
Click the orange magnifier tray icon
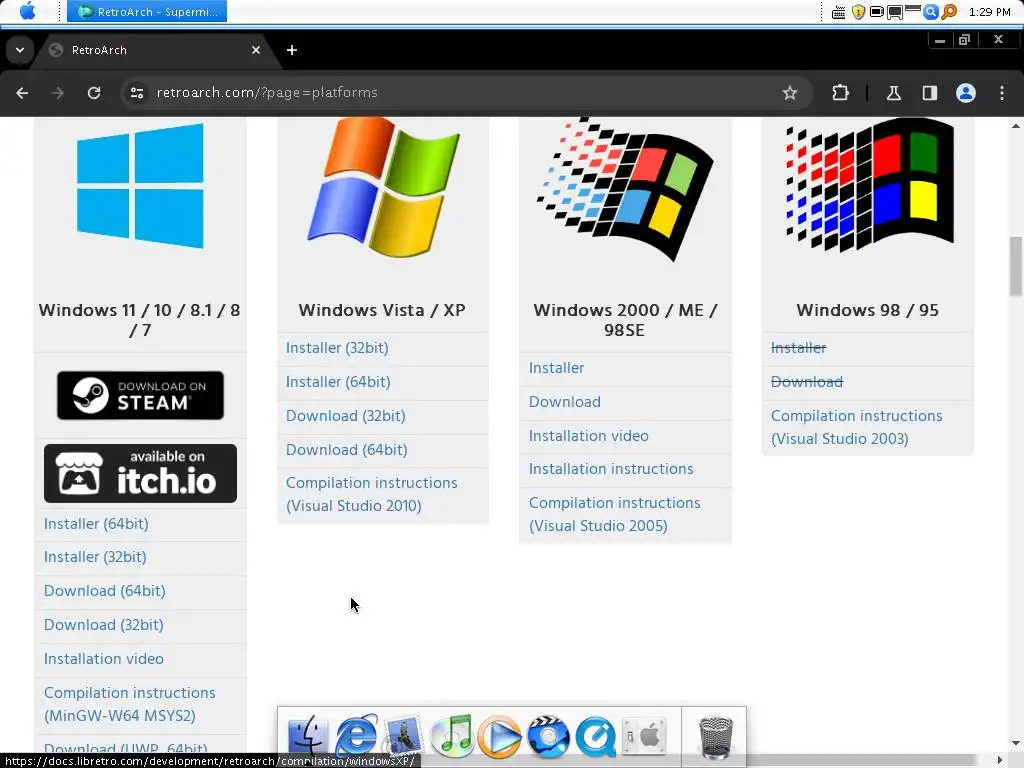pos(949,12)
